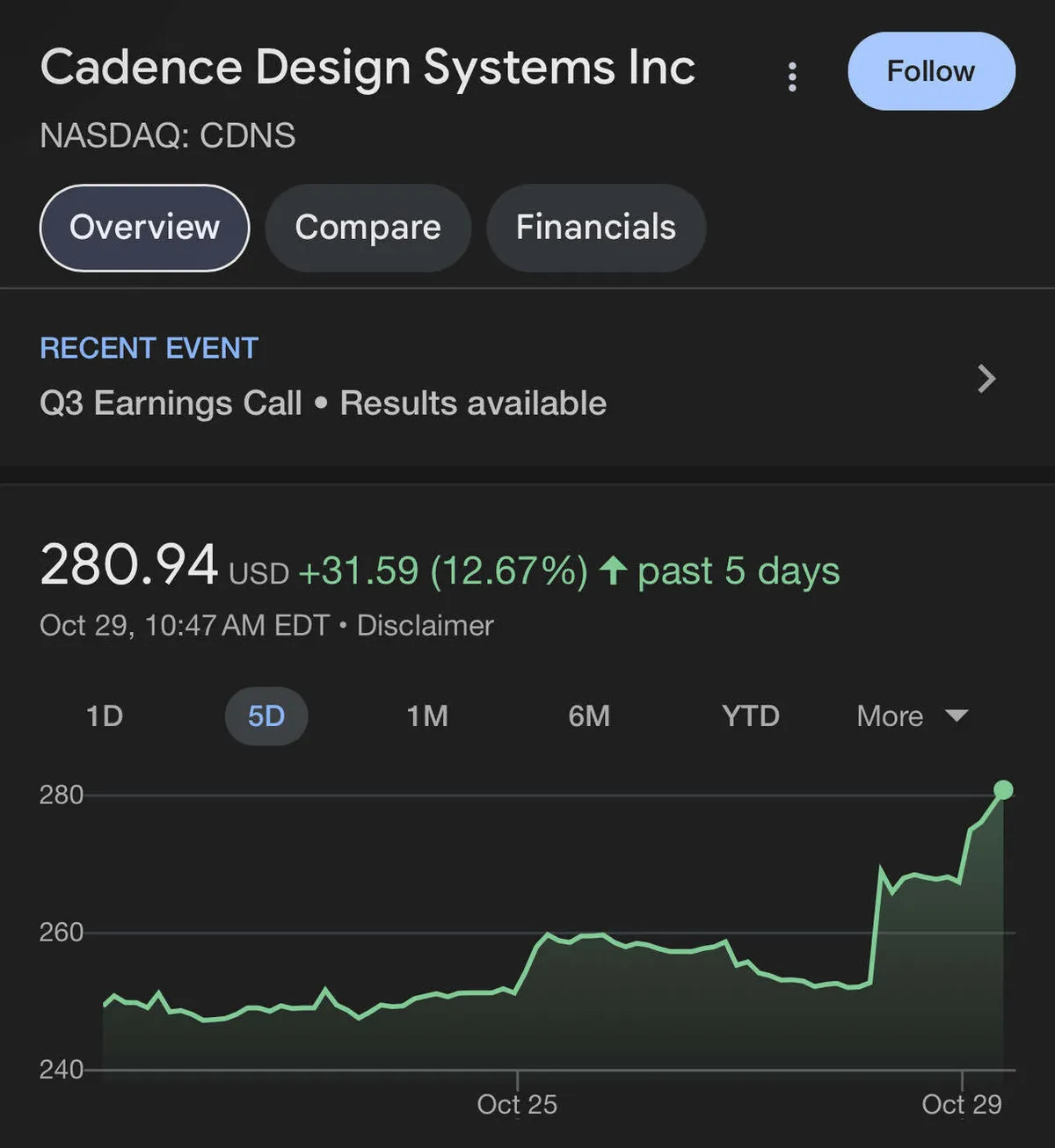Expand the More time ranges dropdown
This screenshot has width=1055, height=1148.
pos(912,716)
